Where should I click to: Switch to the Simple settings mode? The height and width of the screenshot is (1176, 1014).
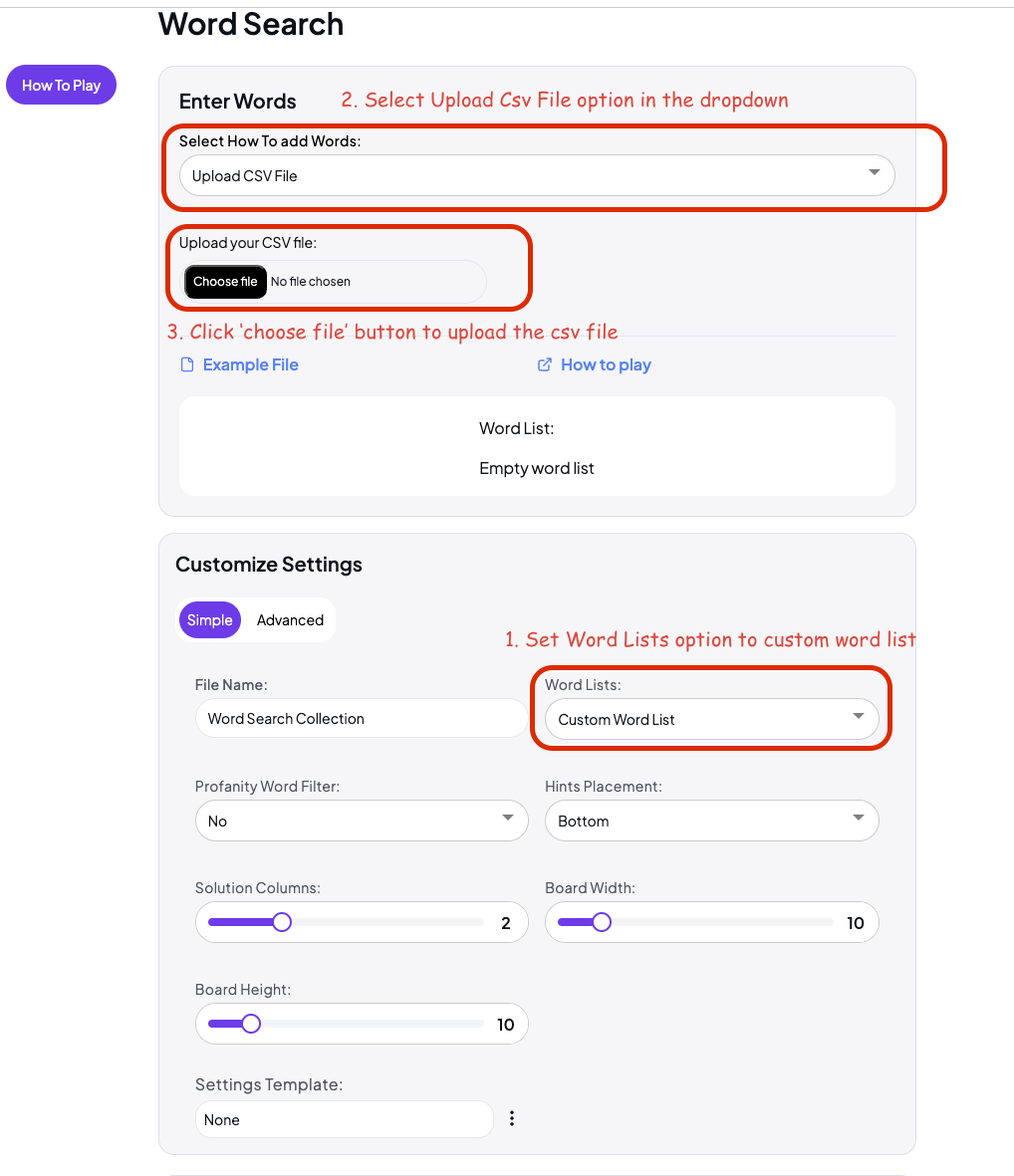tap(210, 620)
